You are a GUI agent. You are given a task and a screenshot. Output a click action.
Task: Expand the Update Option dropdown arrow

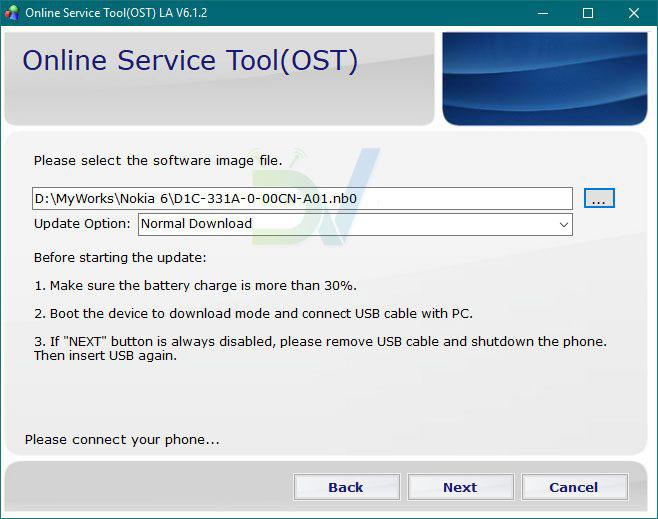click(563, 224)
